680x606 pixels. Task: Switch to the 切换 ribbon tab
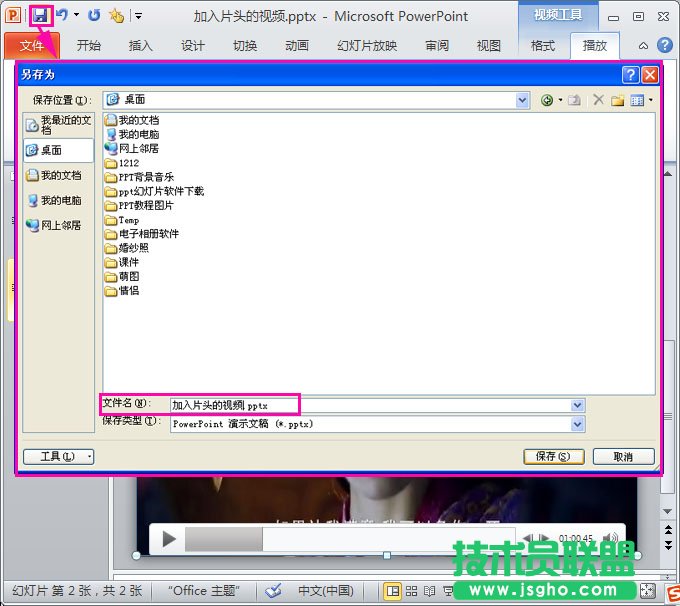click(245, 45)
